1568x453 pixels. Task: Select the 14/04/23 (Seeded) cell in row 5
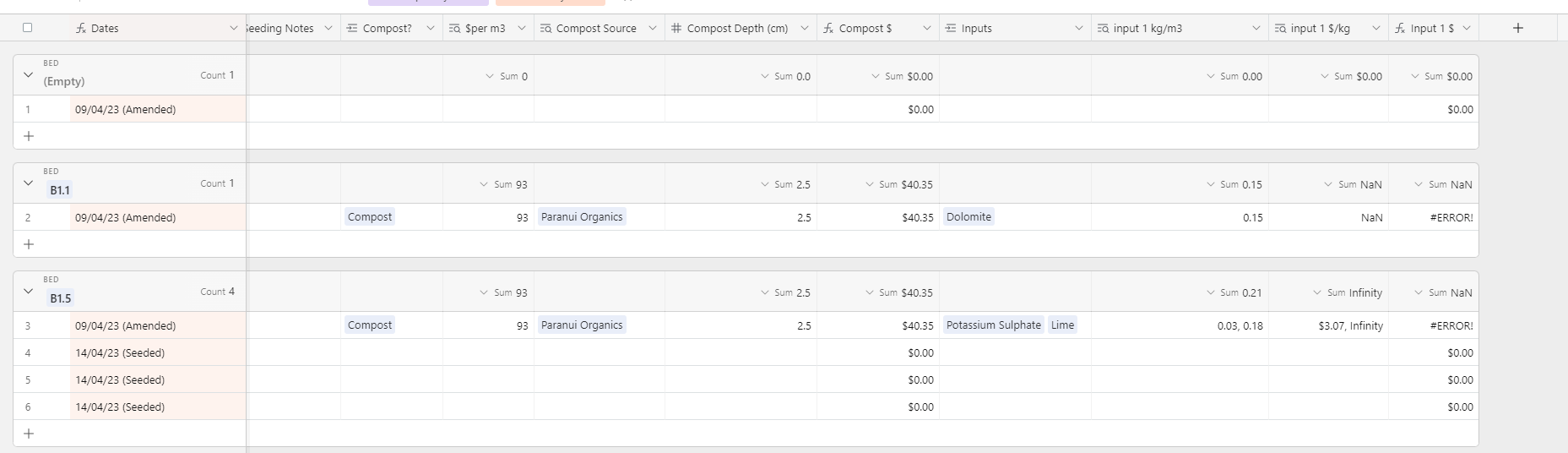click(159, 379)
